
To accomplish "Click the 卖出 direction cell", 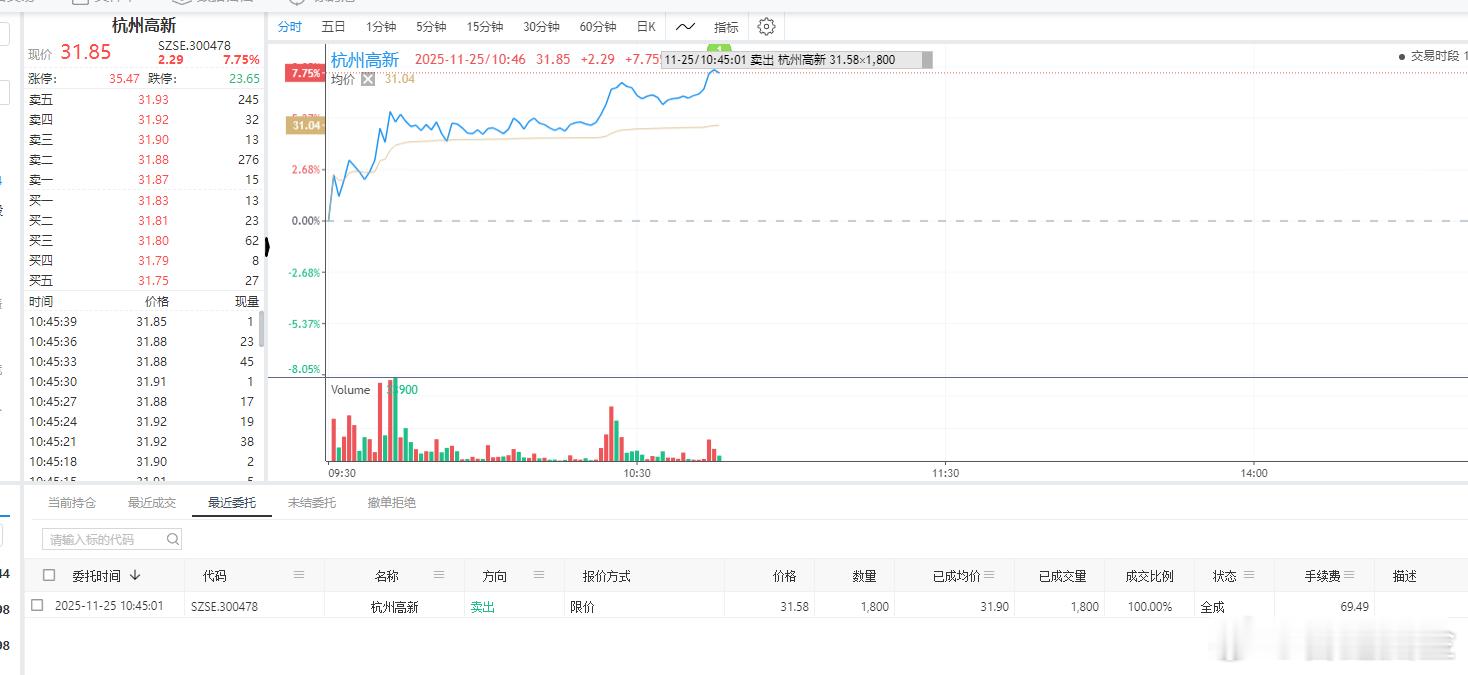I will coord(483,606).
